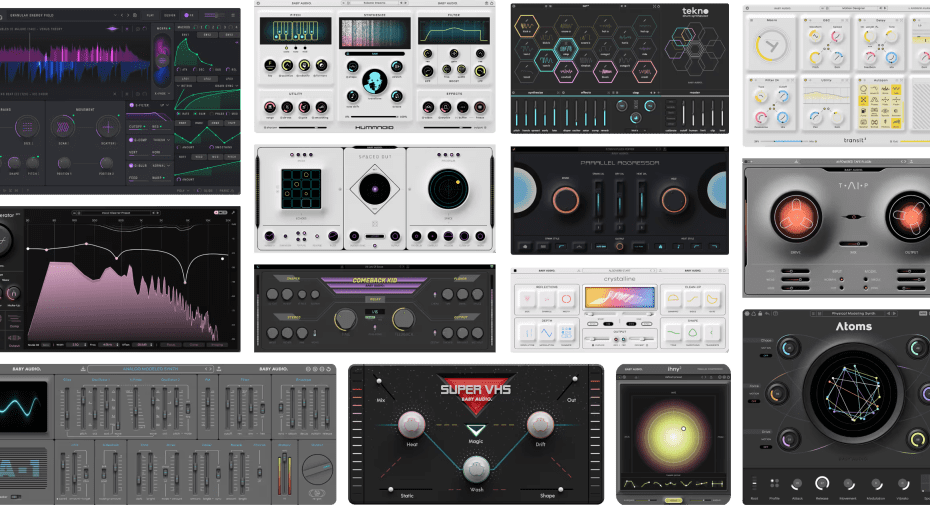Toggle the orange output ring in Parallel Aggressor

pyautogui.click(x=620, y=246)
